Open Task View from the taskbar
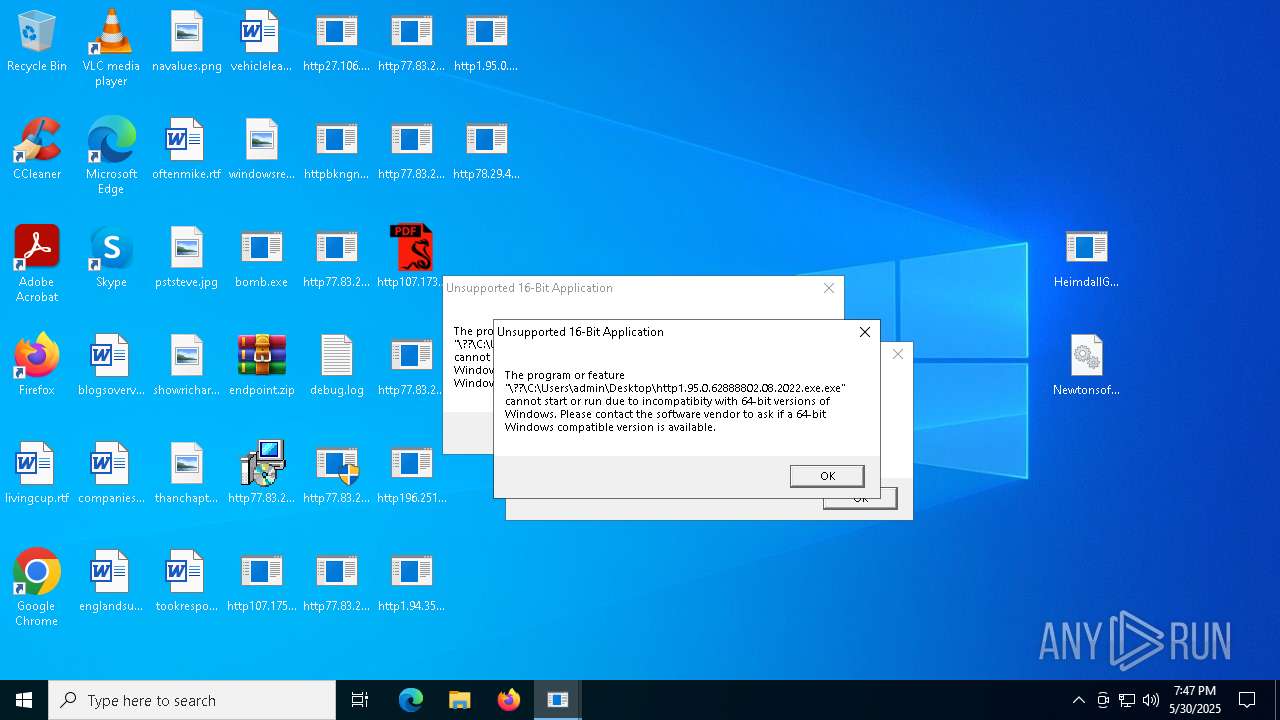Screen dimensions: 1280x720 (x=360, y=700)
